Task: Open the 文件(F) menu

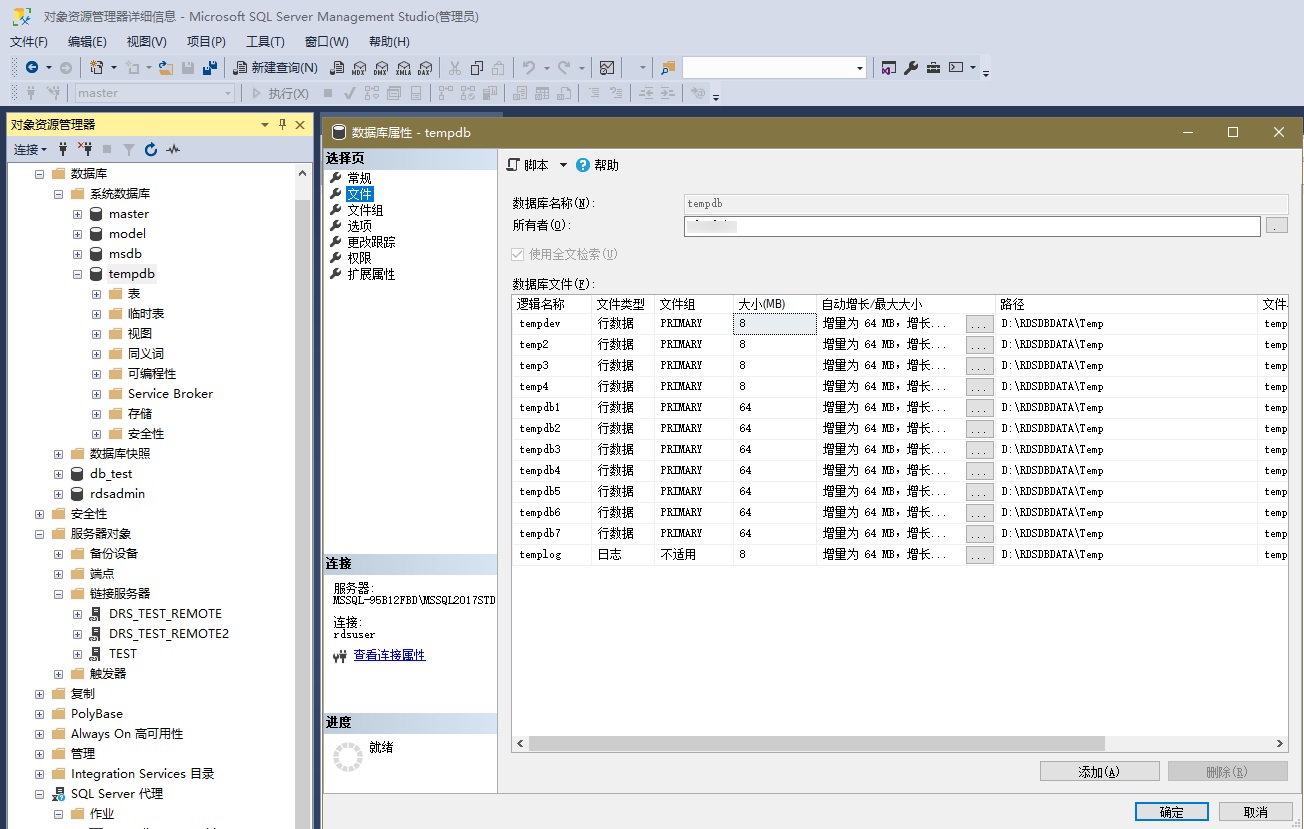Action: pyautogui.click(x=29, y=42)
